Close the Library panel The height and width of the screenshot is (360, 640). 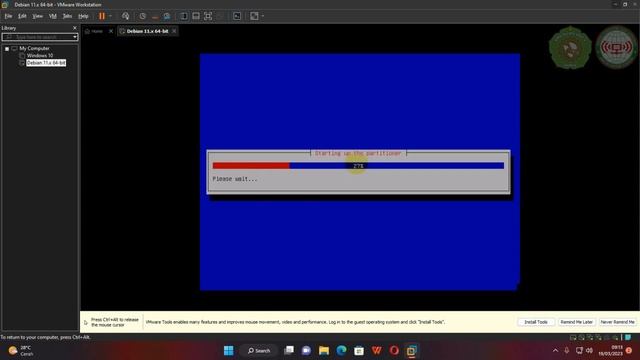75,28
